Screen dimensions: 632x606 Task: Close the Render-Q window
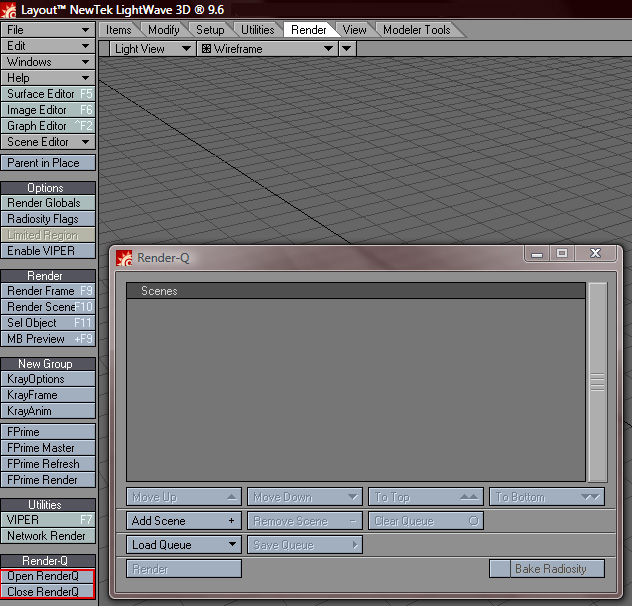point(595,253)
